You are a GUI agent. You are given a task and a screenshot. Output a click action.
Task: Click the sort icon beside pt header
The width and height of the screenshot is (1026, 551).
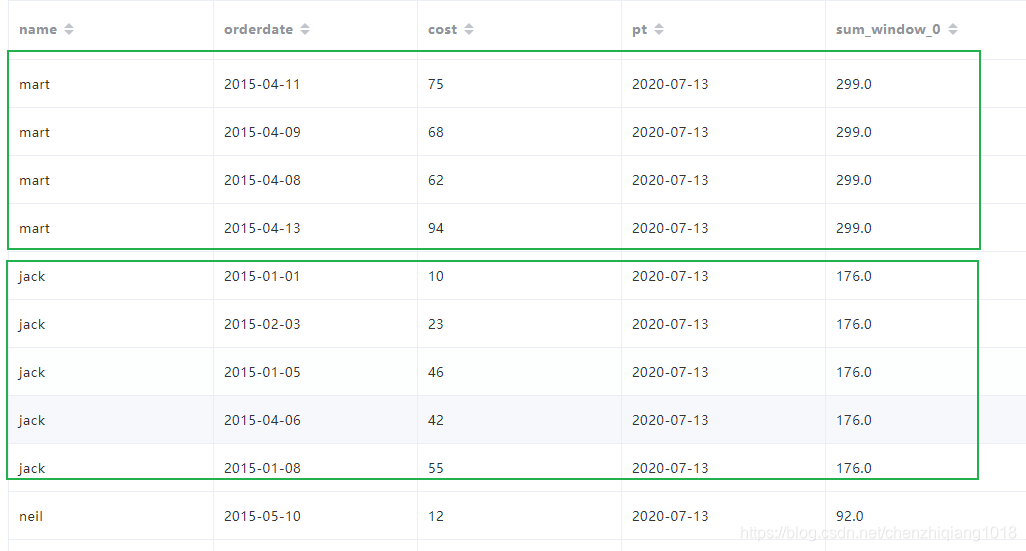(x=659, y=30)
